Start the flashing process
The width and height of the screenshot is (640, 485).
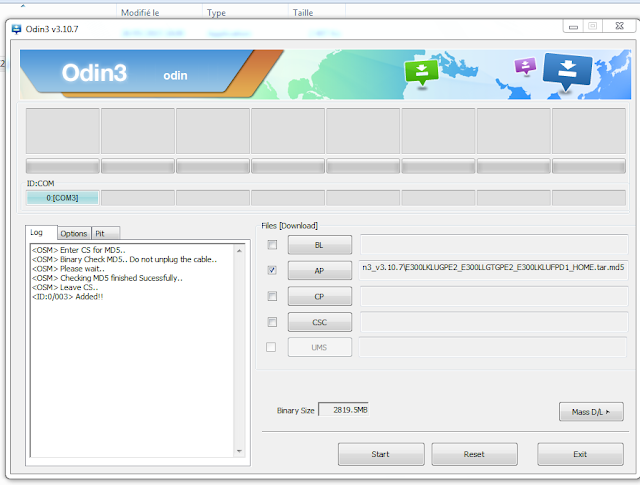tap(381, 454)
